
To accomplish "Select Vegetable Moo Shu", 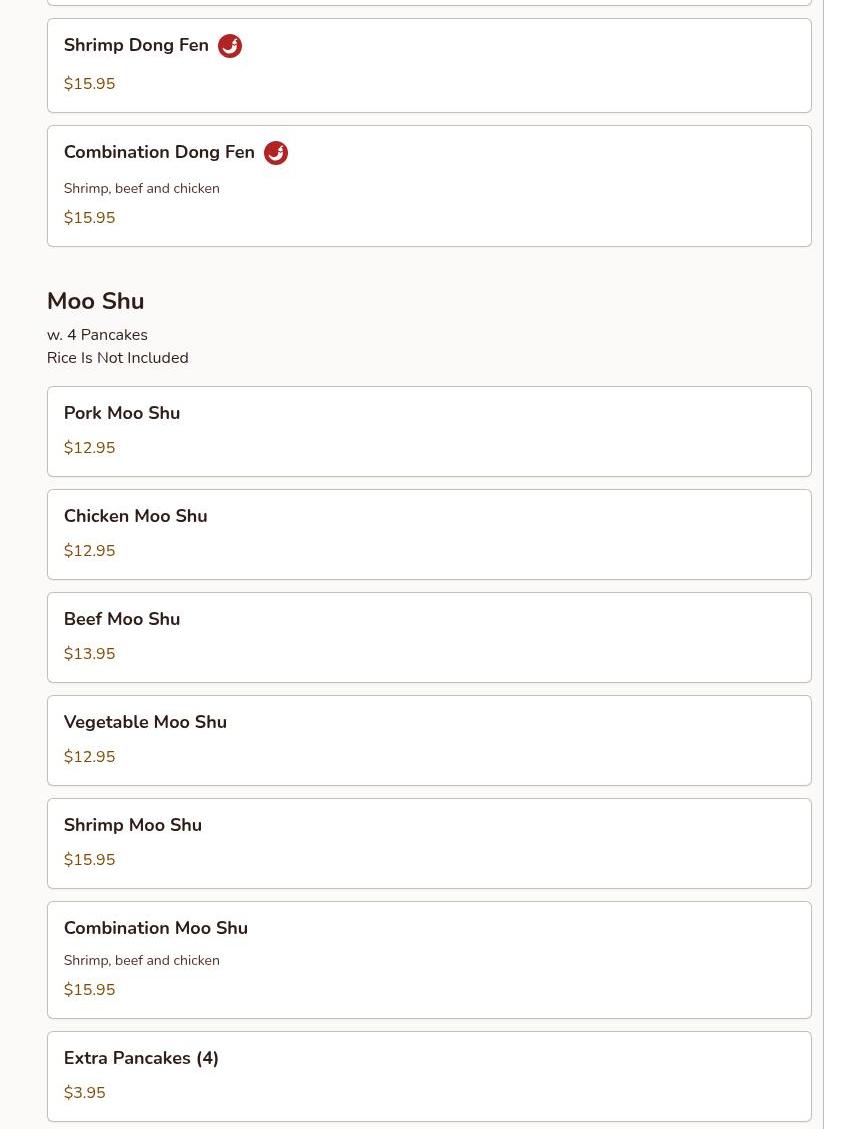I will (x=429, y=740).
